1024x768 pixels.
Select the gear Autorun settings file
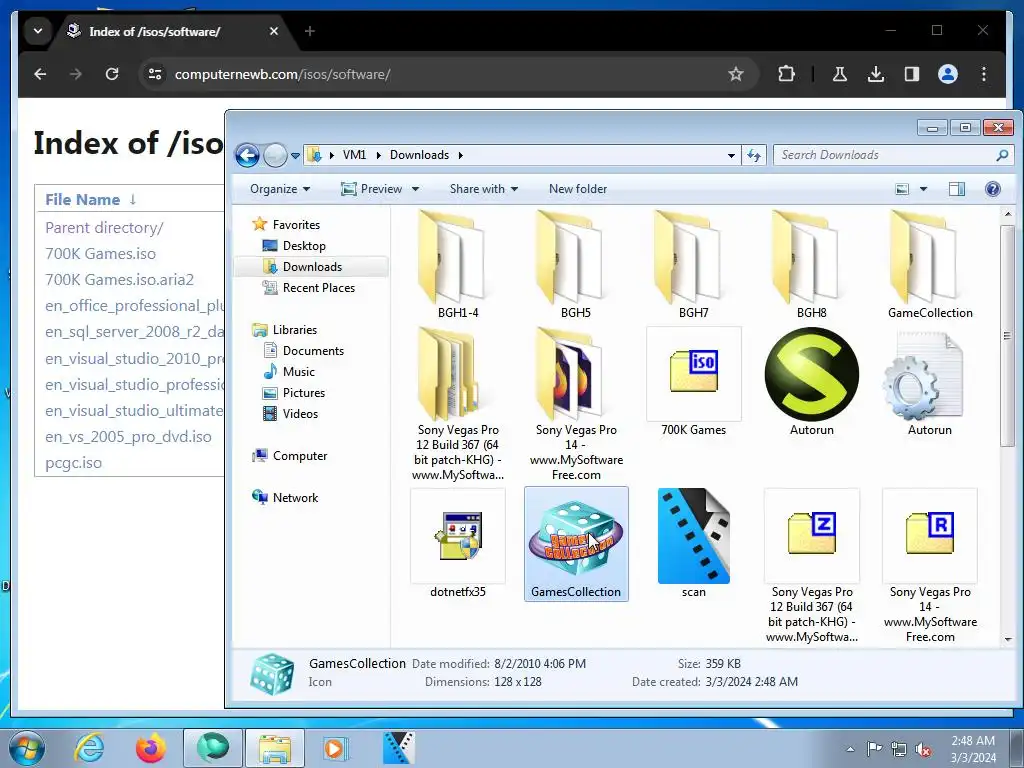coord(922,374)
